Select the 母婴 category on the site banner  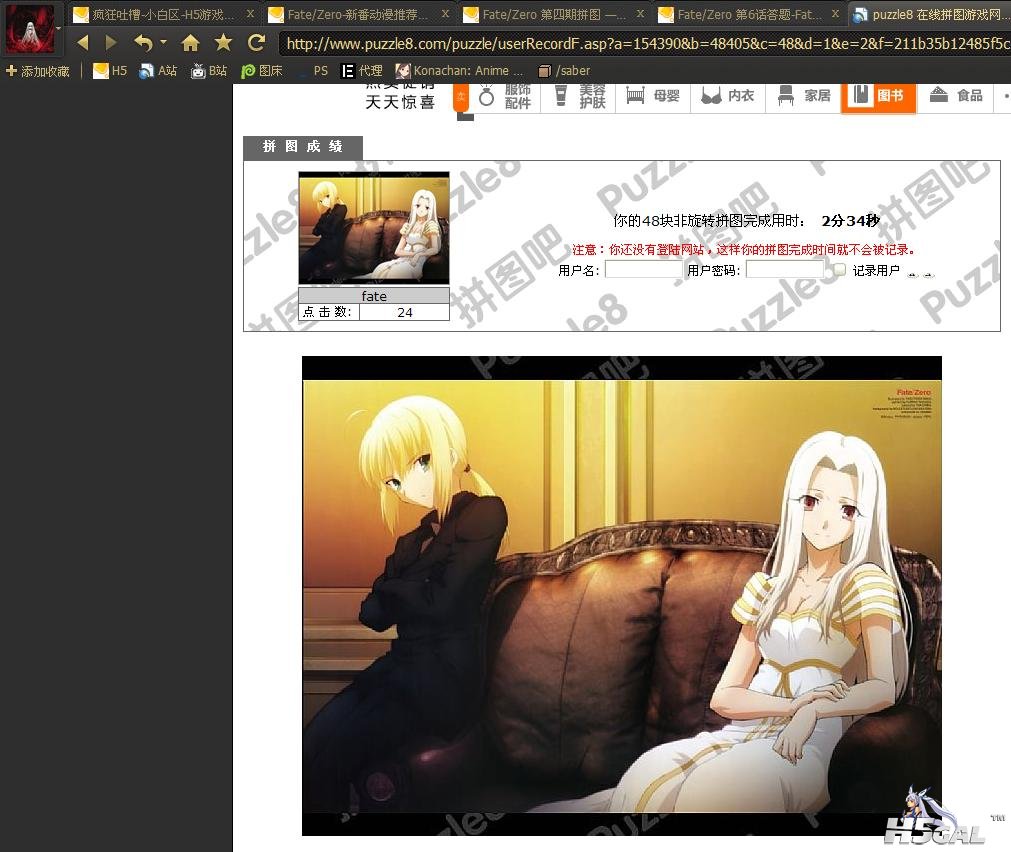[654, 96]
